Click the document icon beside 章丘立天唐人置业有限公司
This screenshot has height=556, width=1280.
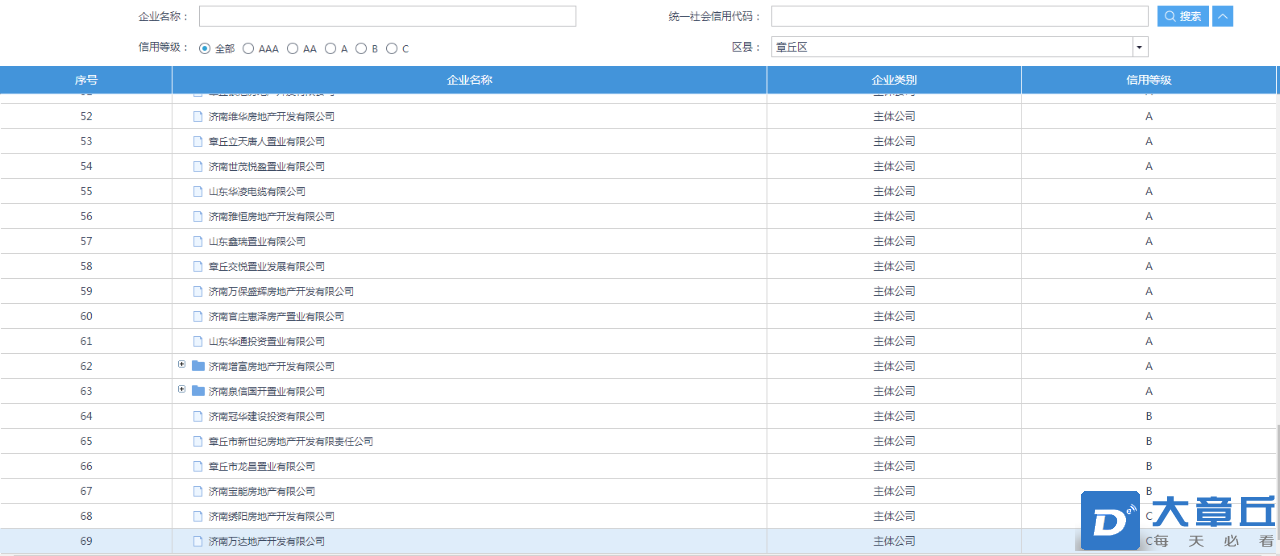[x=198, y=142]
